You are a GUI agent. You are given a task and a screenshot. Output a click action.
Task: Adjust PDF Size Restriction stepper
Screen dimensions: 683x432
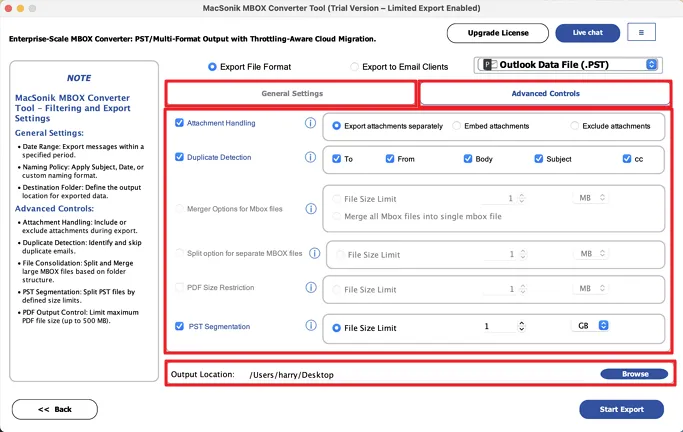pyautogui.click(x=523, y=289)
